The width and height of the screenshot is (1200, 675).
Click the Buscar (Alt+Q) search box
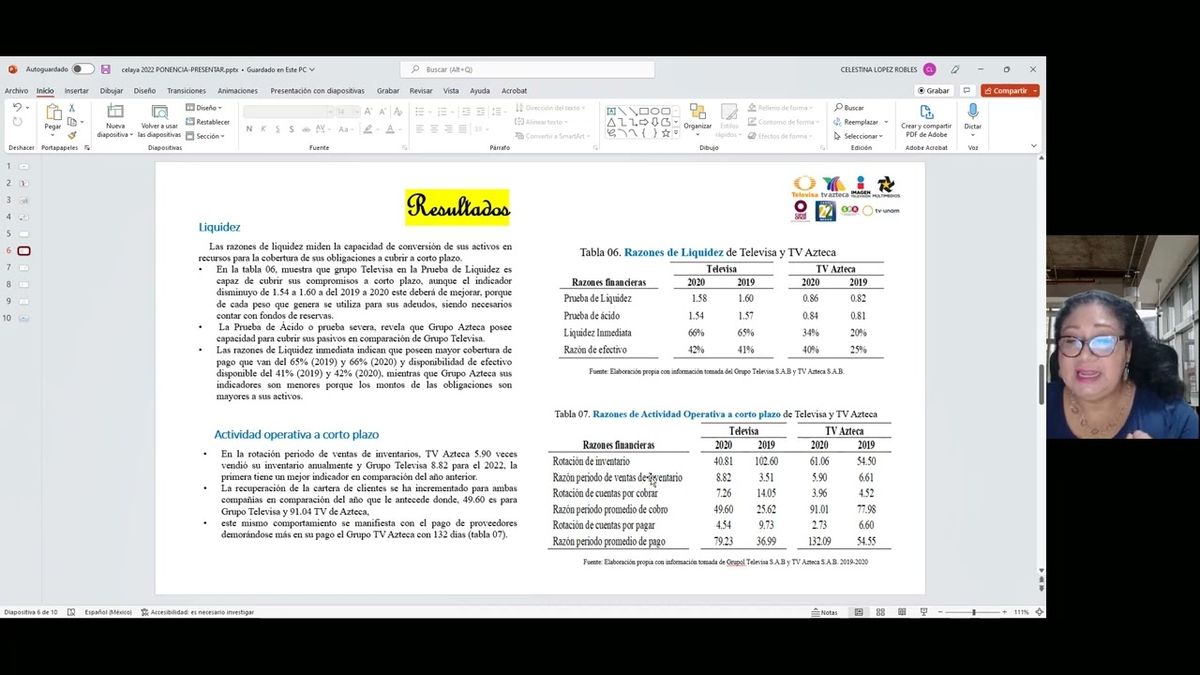[x=527, y=69]
